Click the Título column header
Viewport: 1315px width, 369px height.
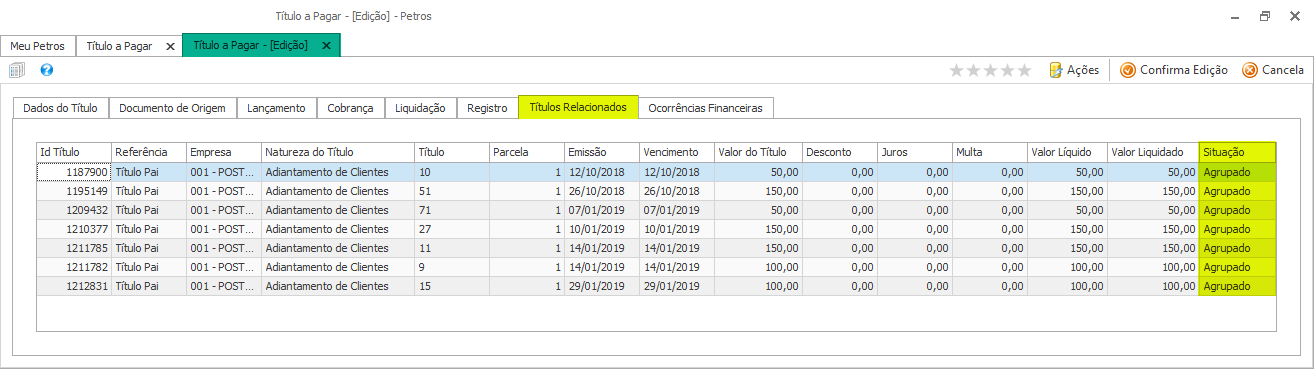451,152
